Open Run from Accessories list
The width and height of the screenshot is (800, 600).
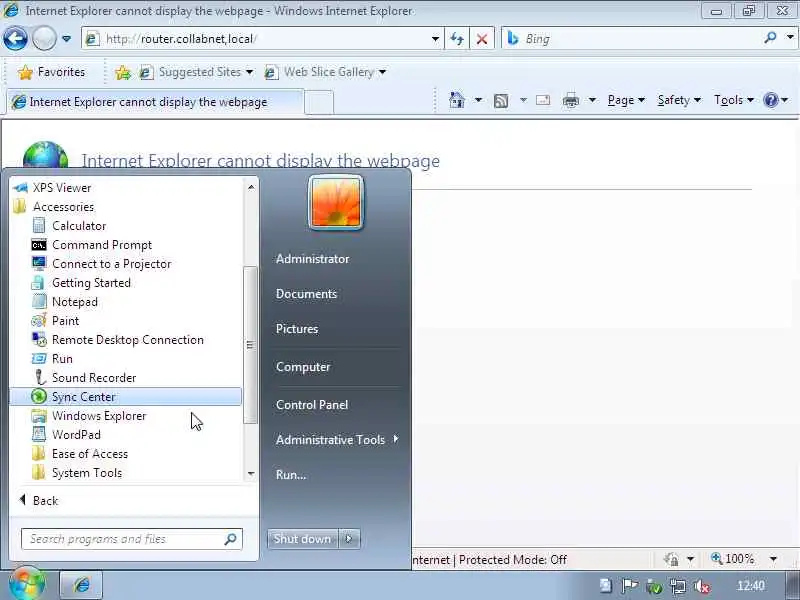126,359
